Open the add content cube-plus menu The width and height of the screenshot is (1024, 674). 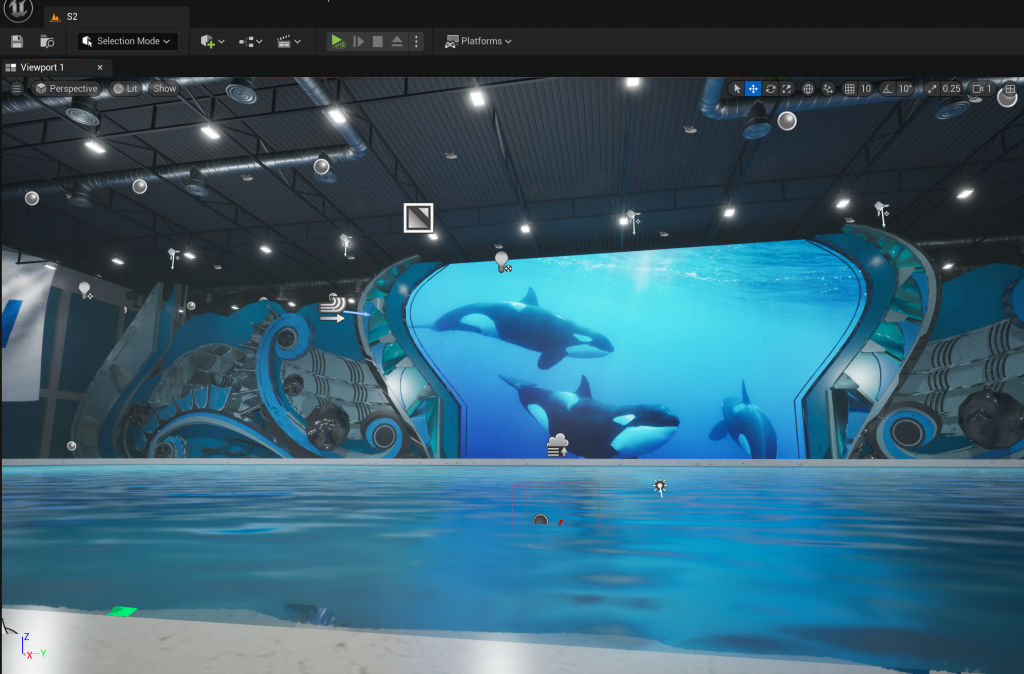(x=212, y=41)
